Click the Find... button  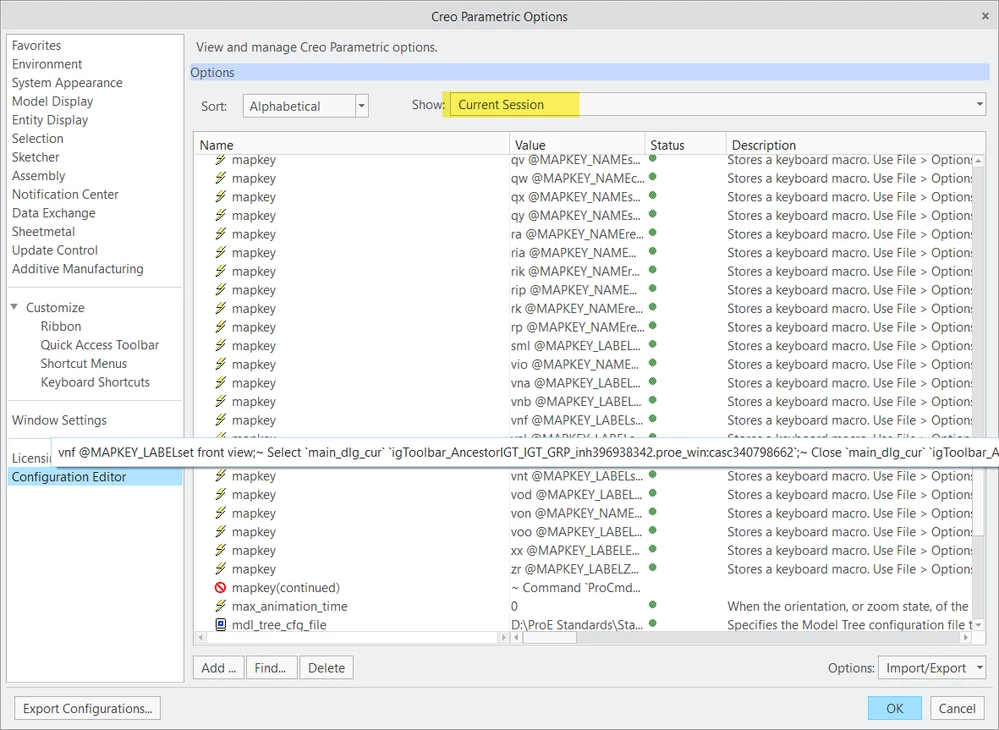pyautogui.click(x=271, y=668)
